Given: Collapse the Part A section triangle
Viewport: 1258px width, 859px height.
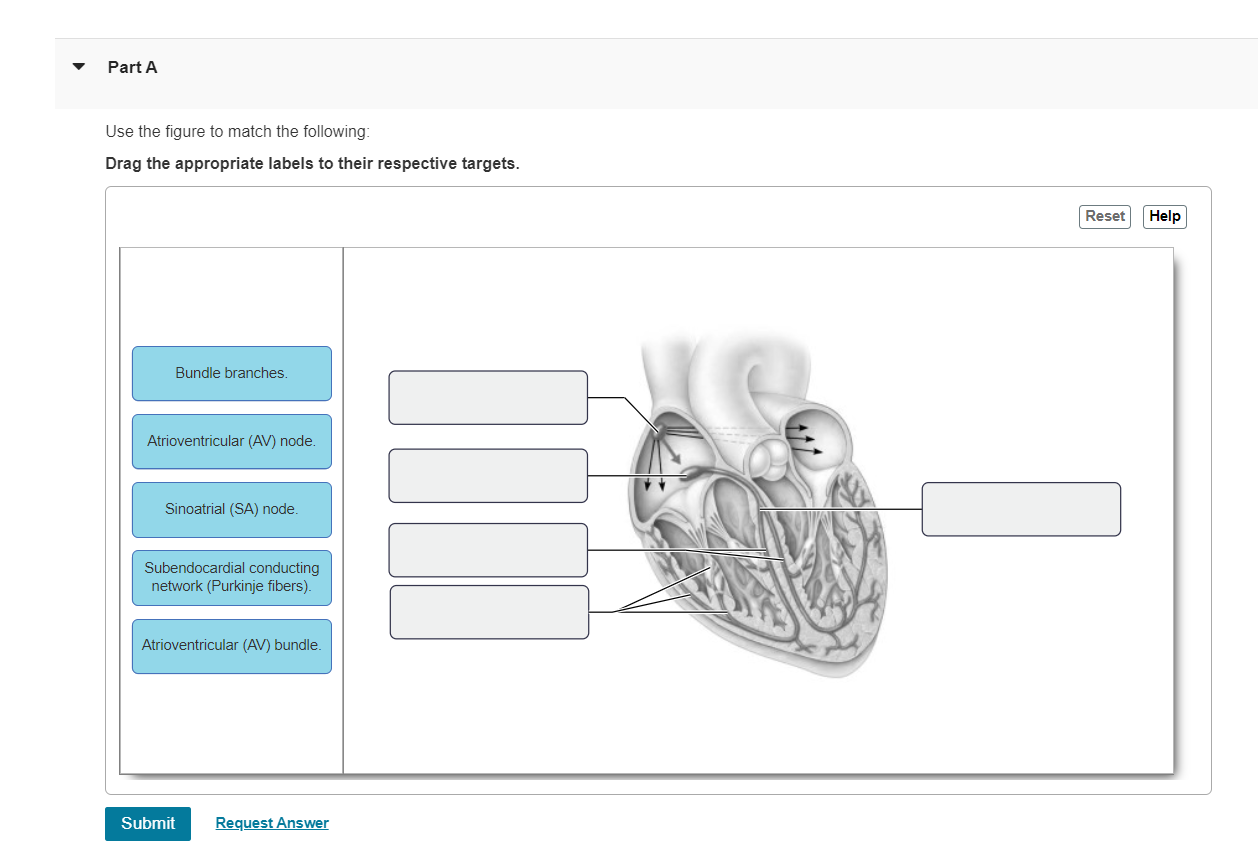Looking at the screenshot, I should 78,66.
